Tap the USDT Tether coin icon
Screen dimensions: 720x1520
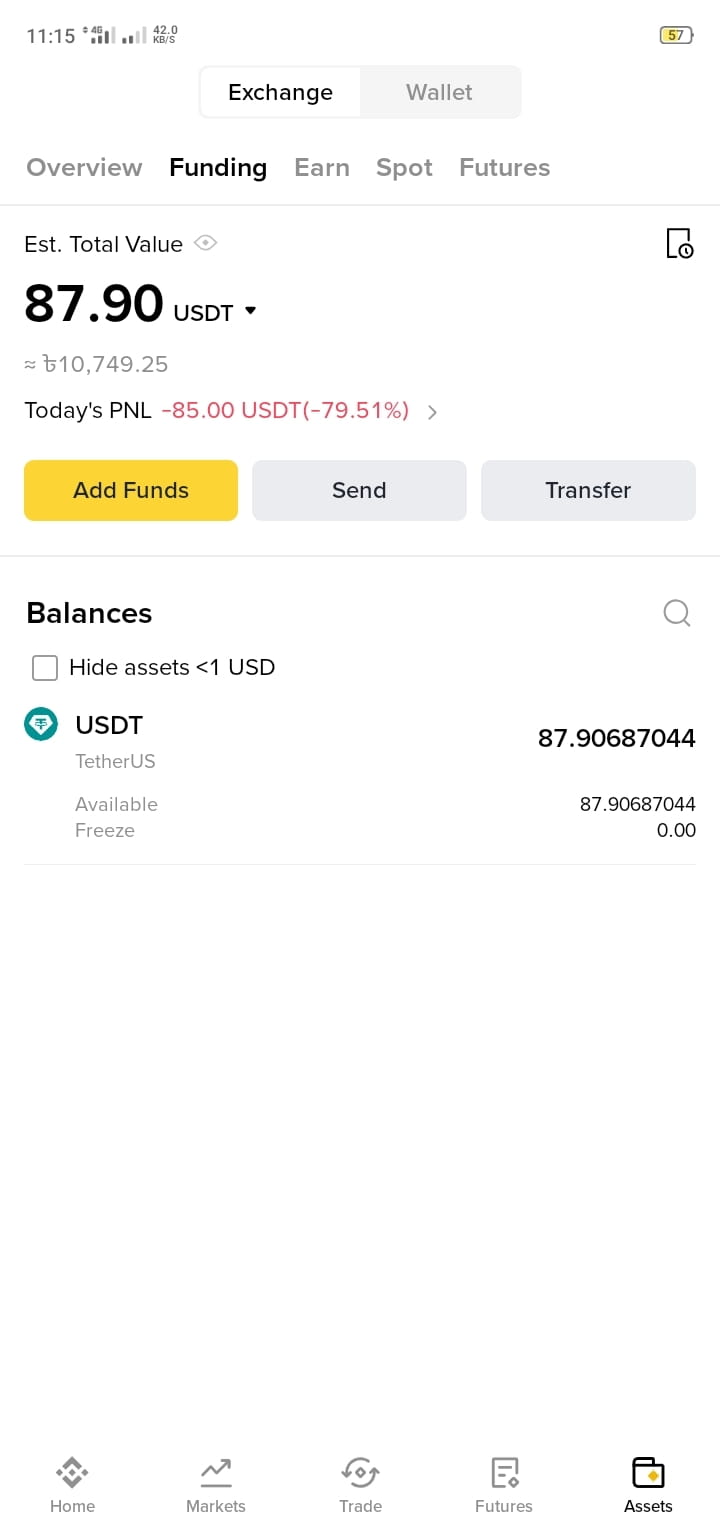[x=41, y=724]
